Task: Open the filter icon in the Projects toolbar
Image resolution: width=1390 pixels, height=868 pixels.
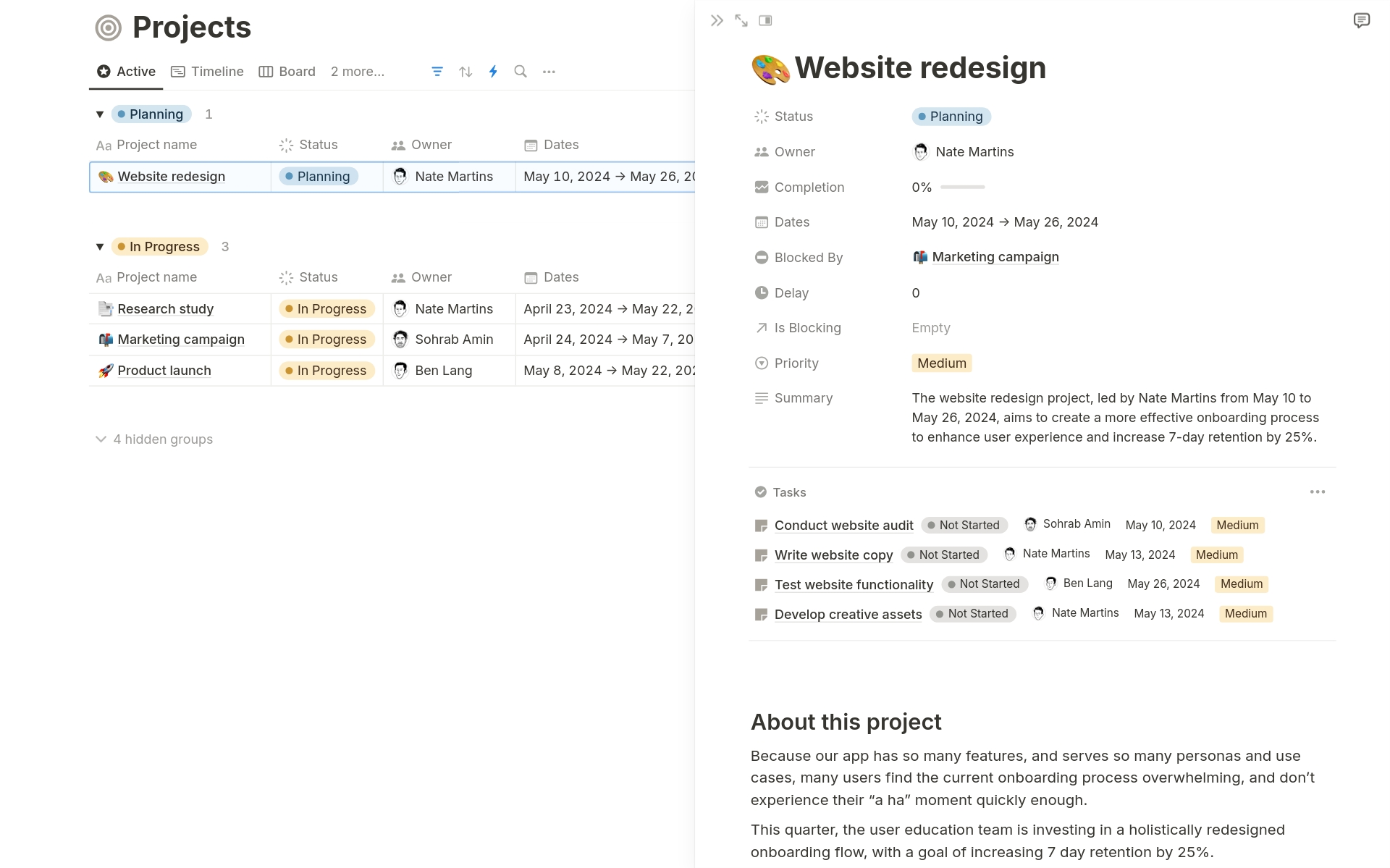Action: point(437,71)
